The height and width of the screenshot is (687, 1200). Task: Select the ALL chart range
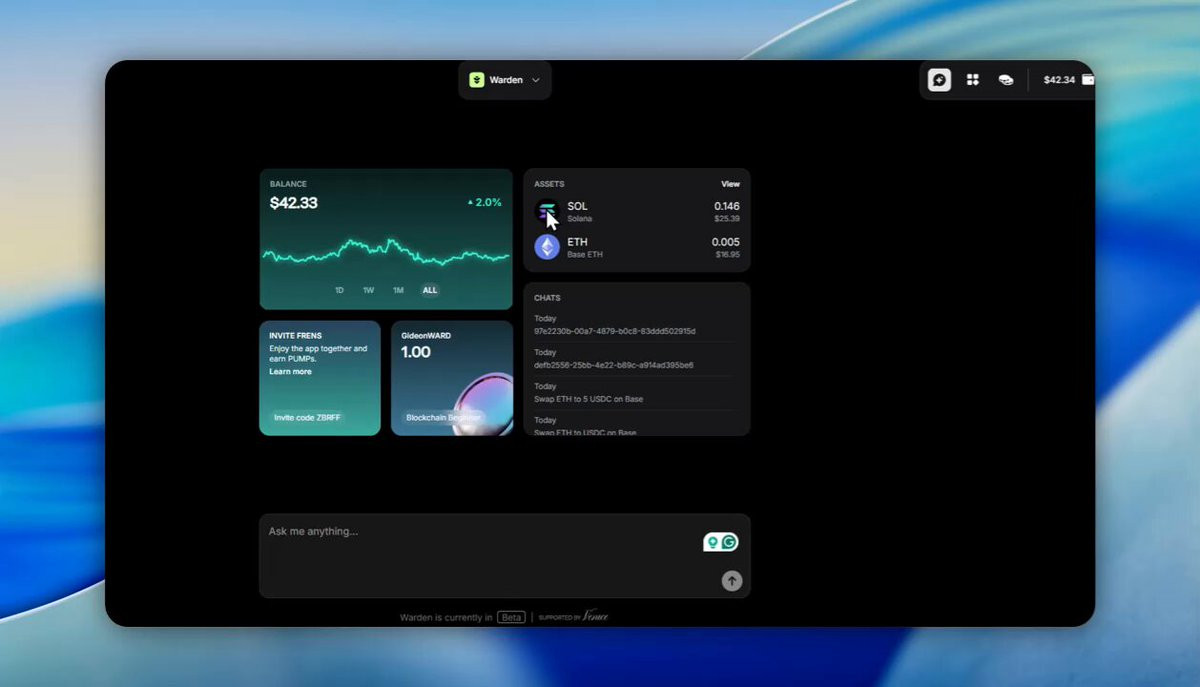(430, 290)
